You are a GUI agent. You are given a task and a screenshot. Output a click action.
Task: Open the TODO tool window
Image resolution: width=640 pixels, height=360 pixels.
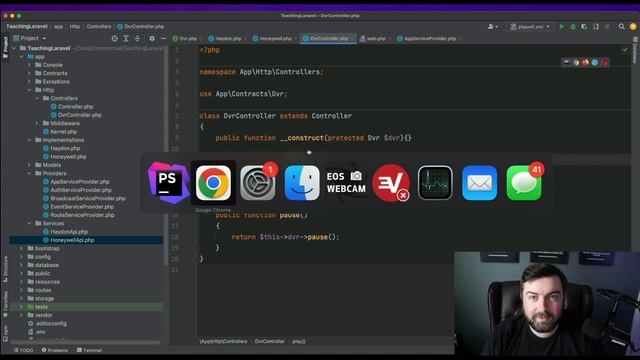[x=23, y=350]
